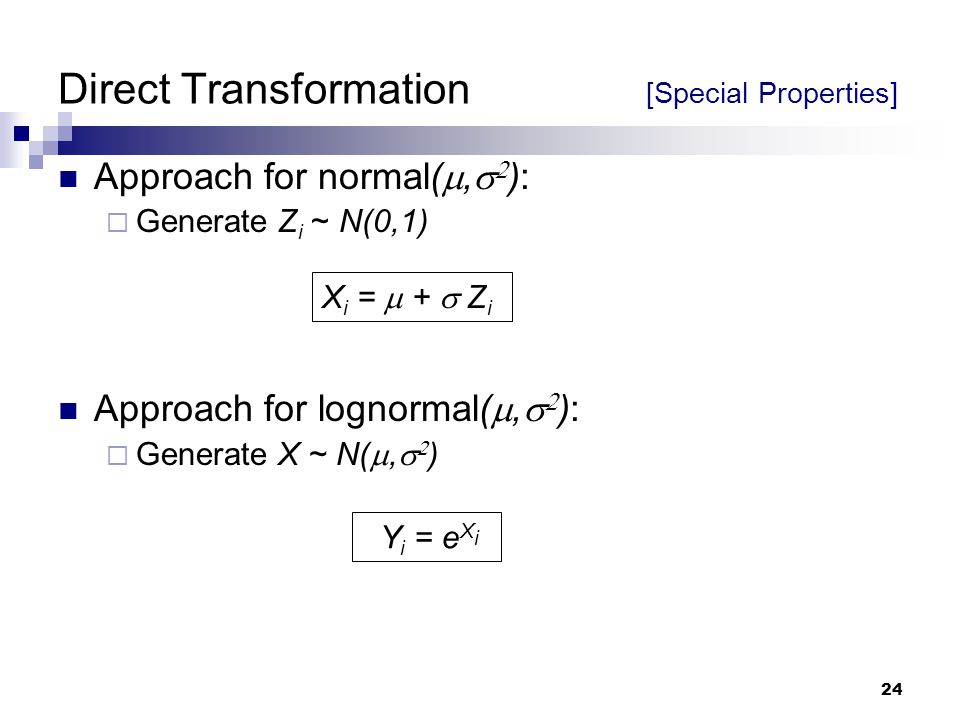Click the boxed formula Yi = e^Xi
The width and height of the screenshot is (960, 720).
pyautogui.click(x=427, y=537)
